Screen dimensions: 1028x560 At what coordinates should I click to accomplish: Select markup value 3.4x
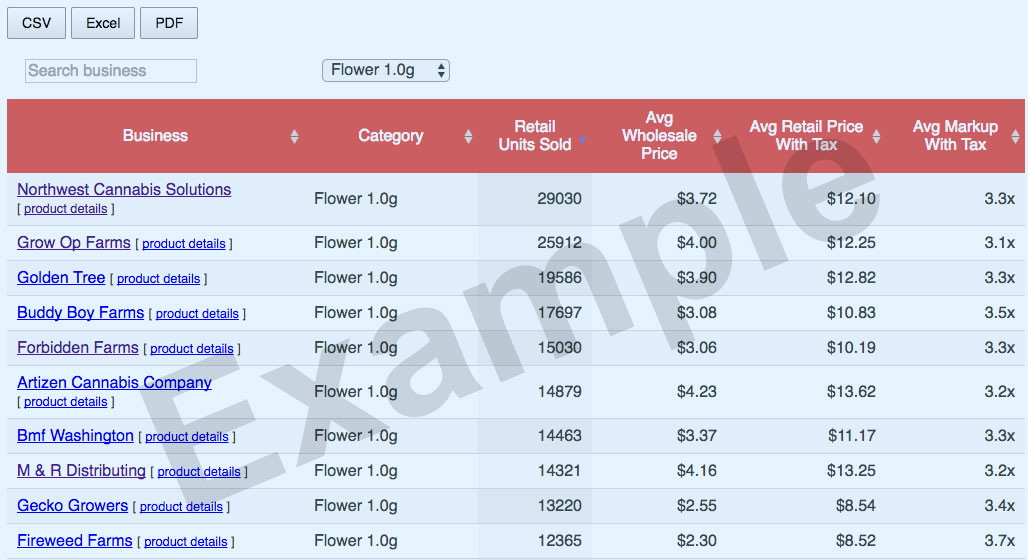click(1000, 506)
